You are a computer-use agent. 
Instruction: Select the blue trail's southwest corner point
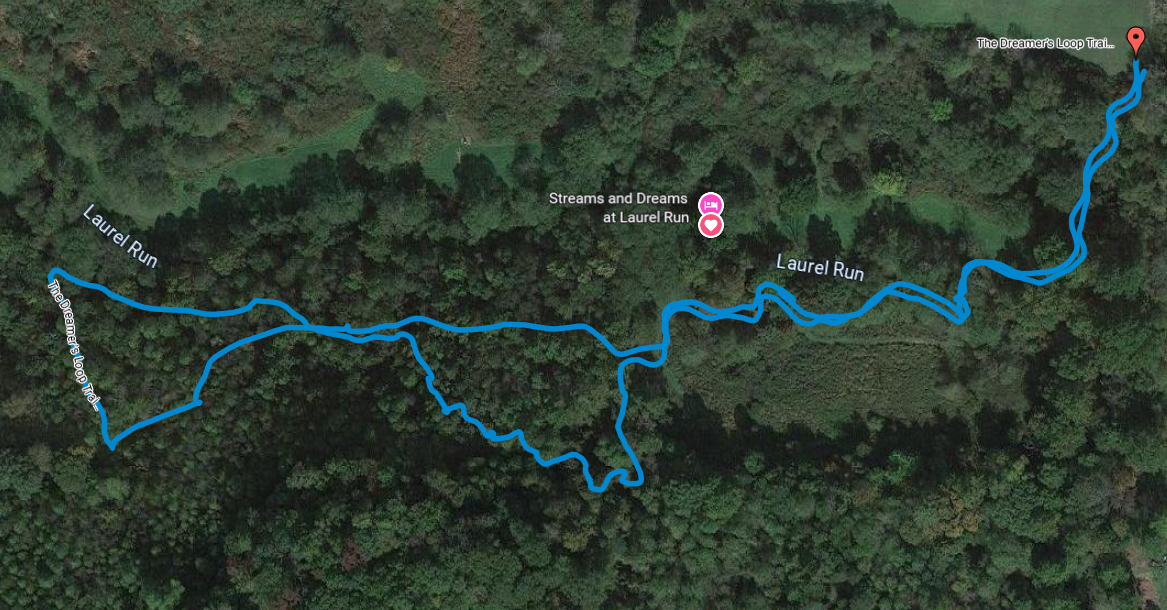coord(112,446)
